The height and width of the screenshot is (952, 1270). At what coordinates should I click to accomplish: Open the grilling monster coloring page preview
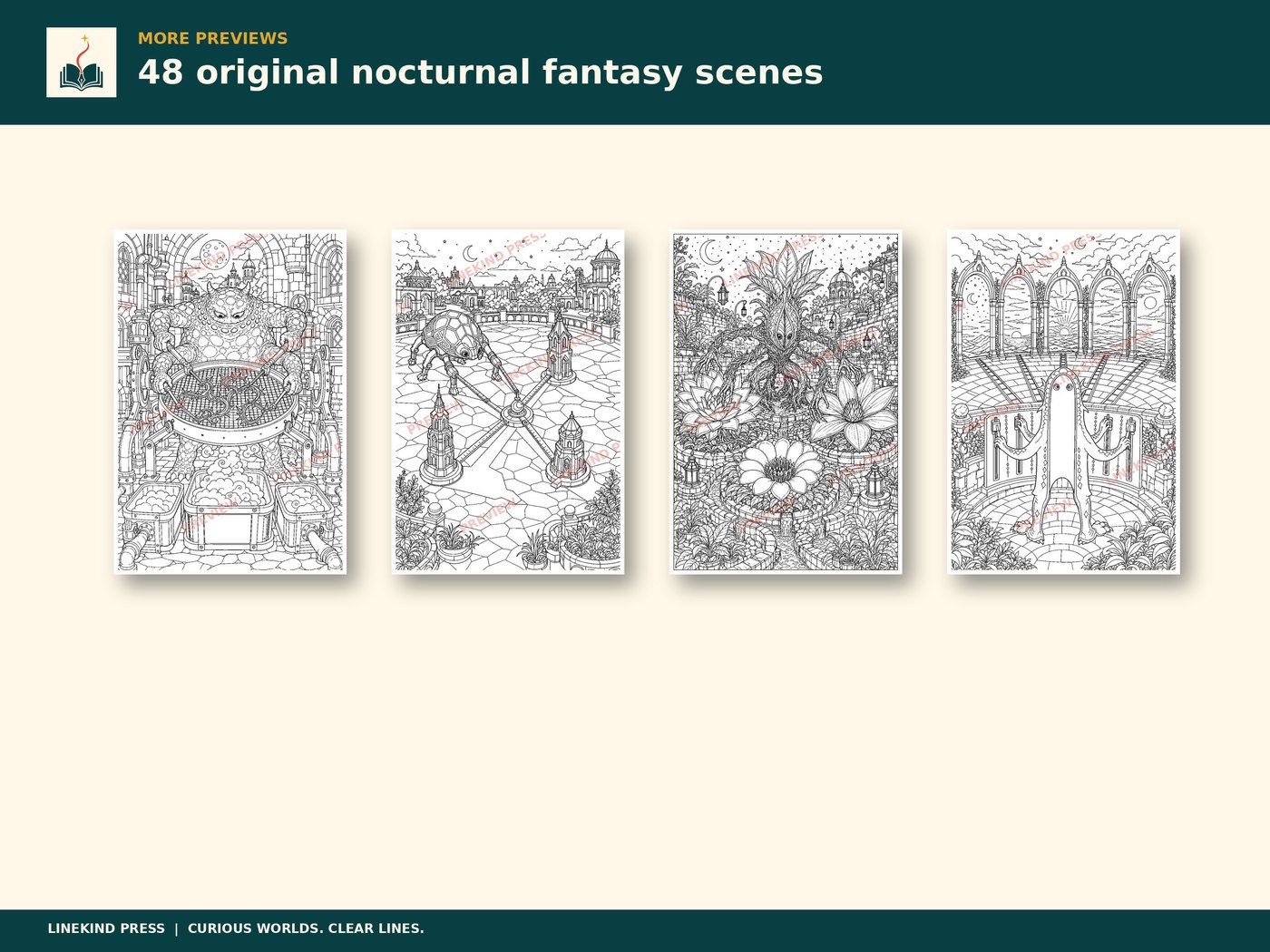click(x=230, y=402)
